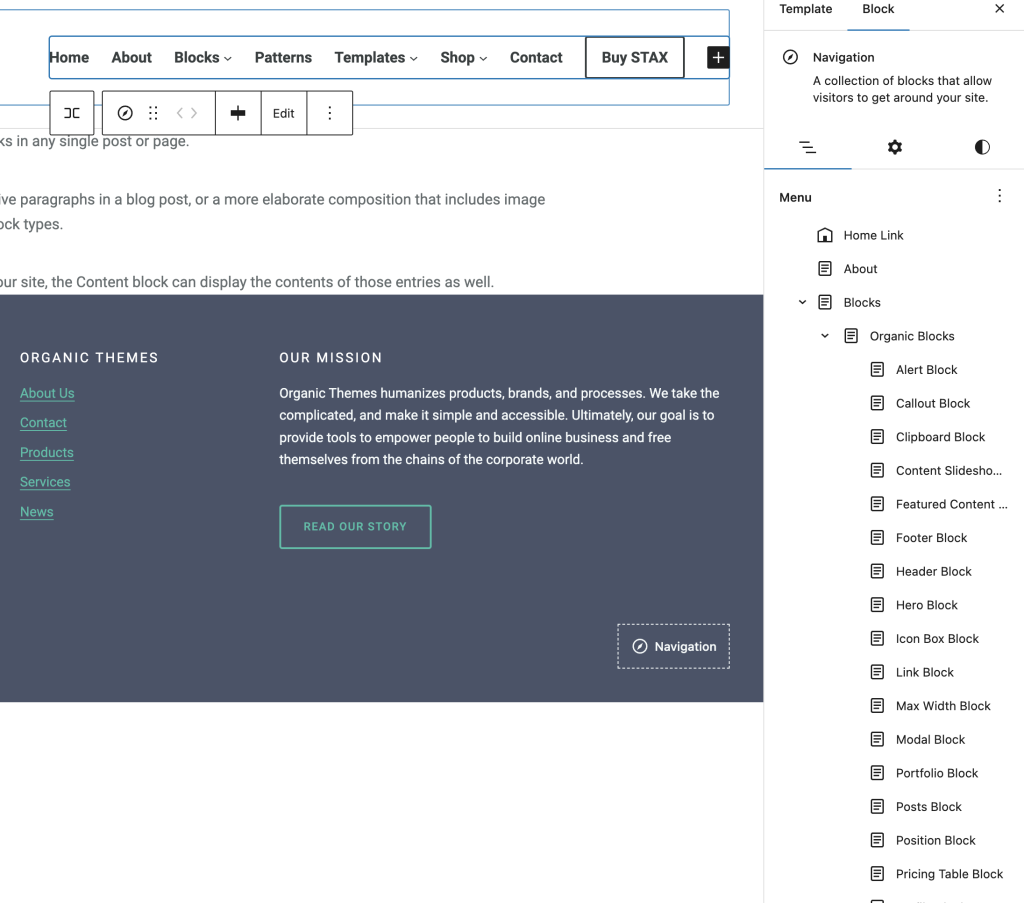Select the Hero Block menu item
This screenshot has height=903, width=1024.
926,605
